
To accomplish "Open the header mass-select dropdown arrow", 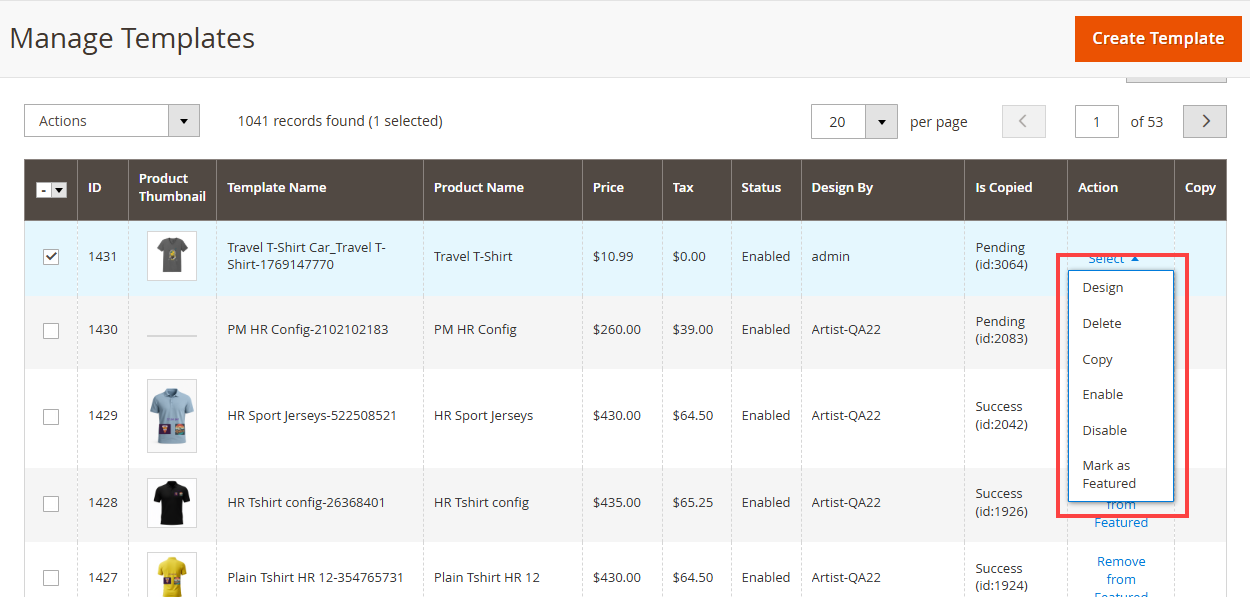I will 59,190.
